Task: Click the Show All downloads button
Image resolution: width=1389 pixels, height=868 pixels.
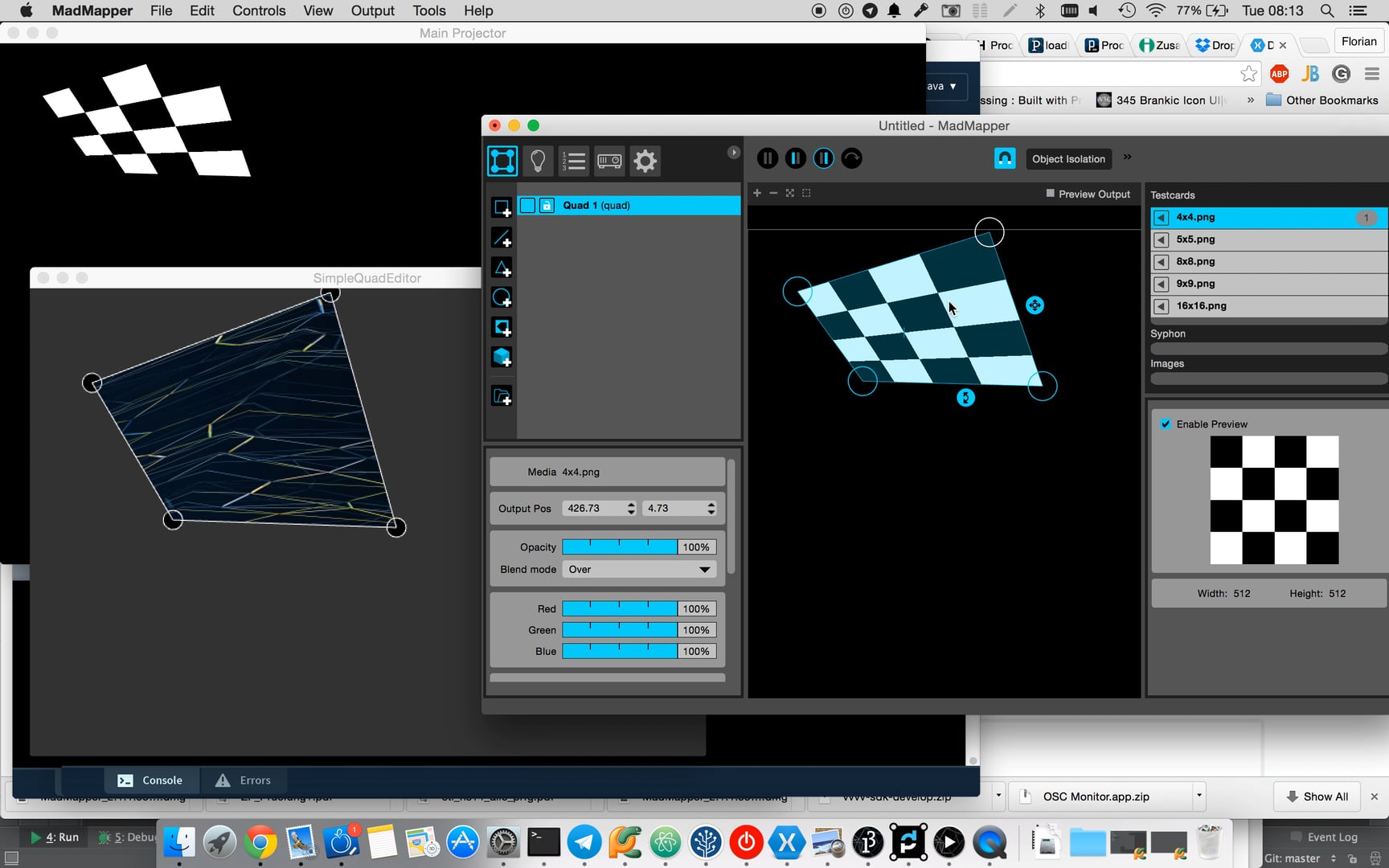Action: [x=1317, y=796]
